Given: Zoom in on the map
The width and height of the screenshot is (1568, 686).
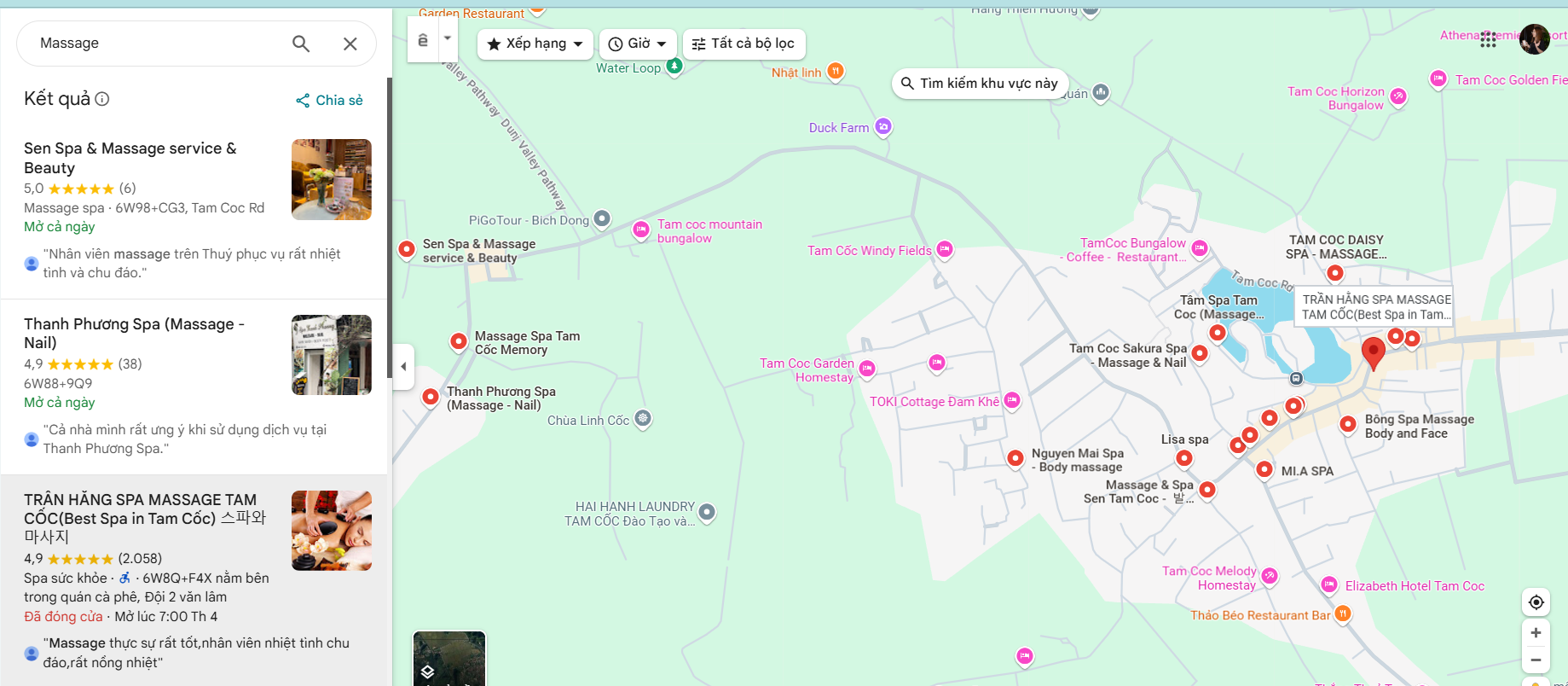Looking at the screenshot, I should (1536, 633).
